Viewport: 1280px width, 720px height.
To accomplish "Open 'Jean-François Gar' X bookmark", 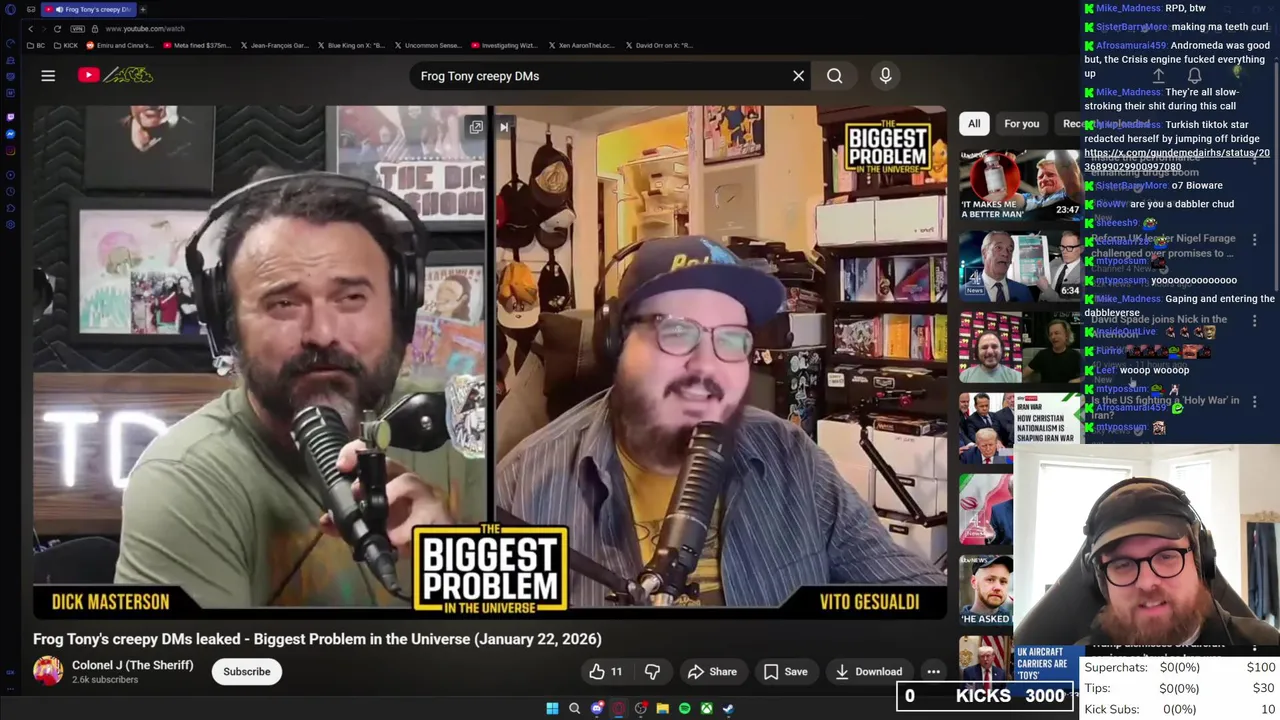I will (274, 45).
